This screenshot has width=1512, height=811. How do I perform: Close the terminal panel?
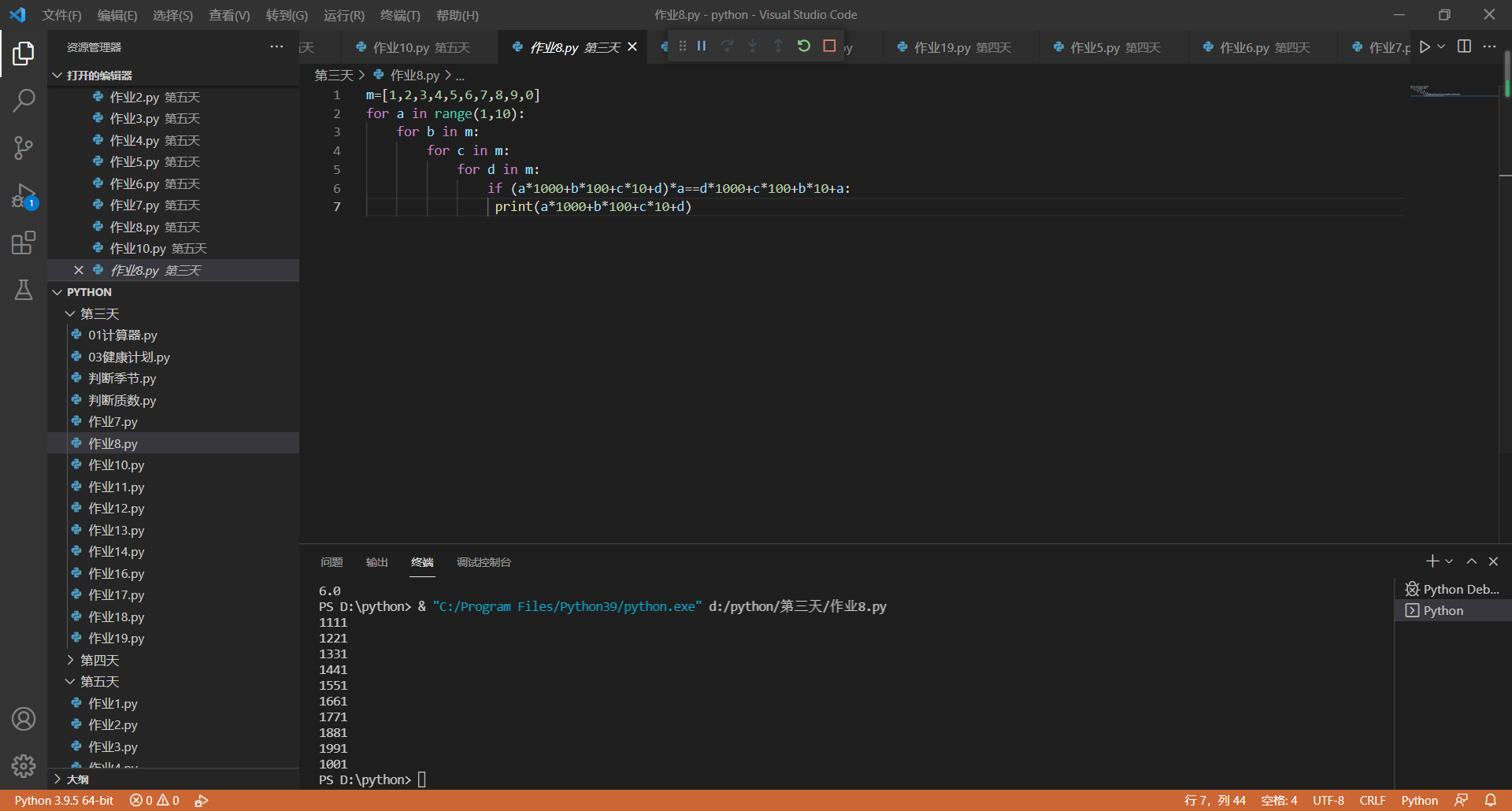coord(1493,561)
